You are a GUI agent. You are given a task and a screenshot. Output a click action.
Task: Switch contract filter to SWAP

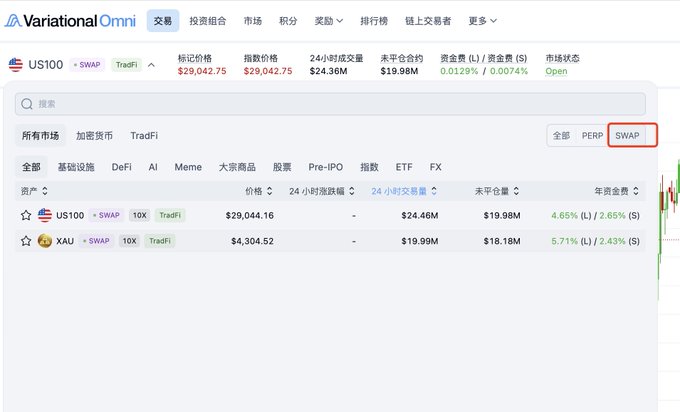coord(627,135)
